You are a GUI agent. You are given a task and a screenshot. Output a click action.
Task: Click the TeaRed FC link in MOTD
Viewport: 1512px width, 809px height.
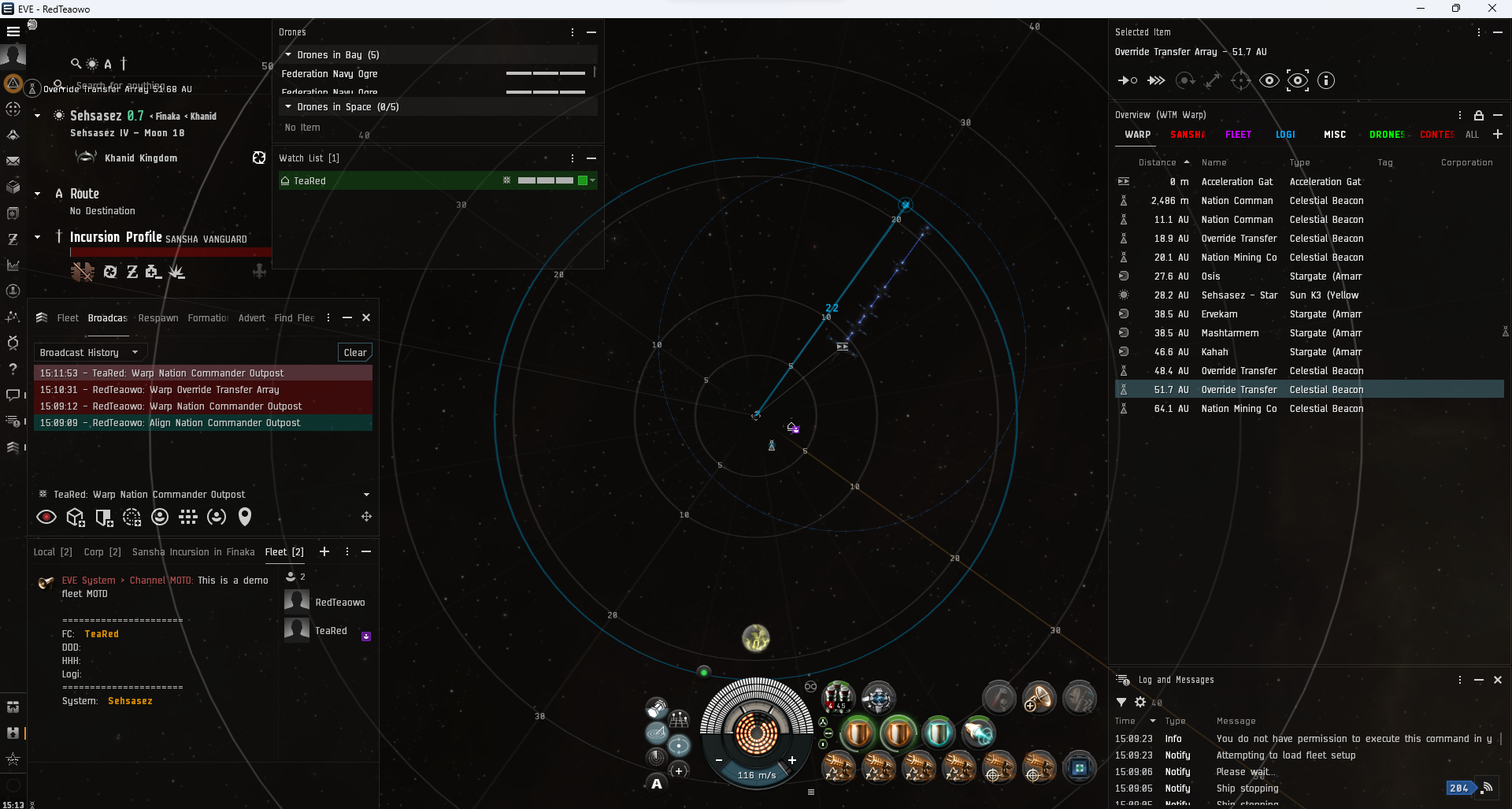(102, 634)
